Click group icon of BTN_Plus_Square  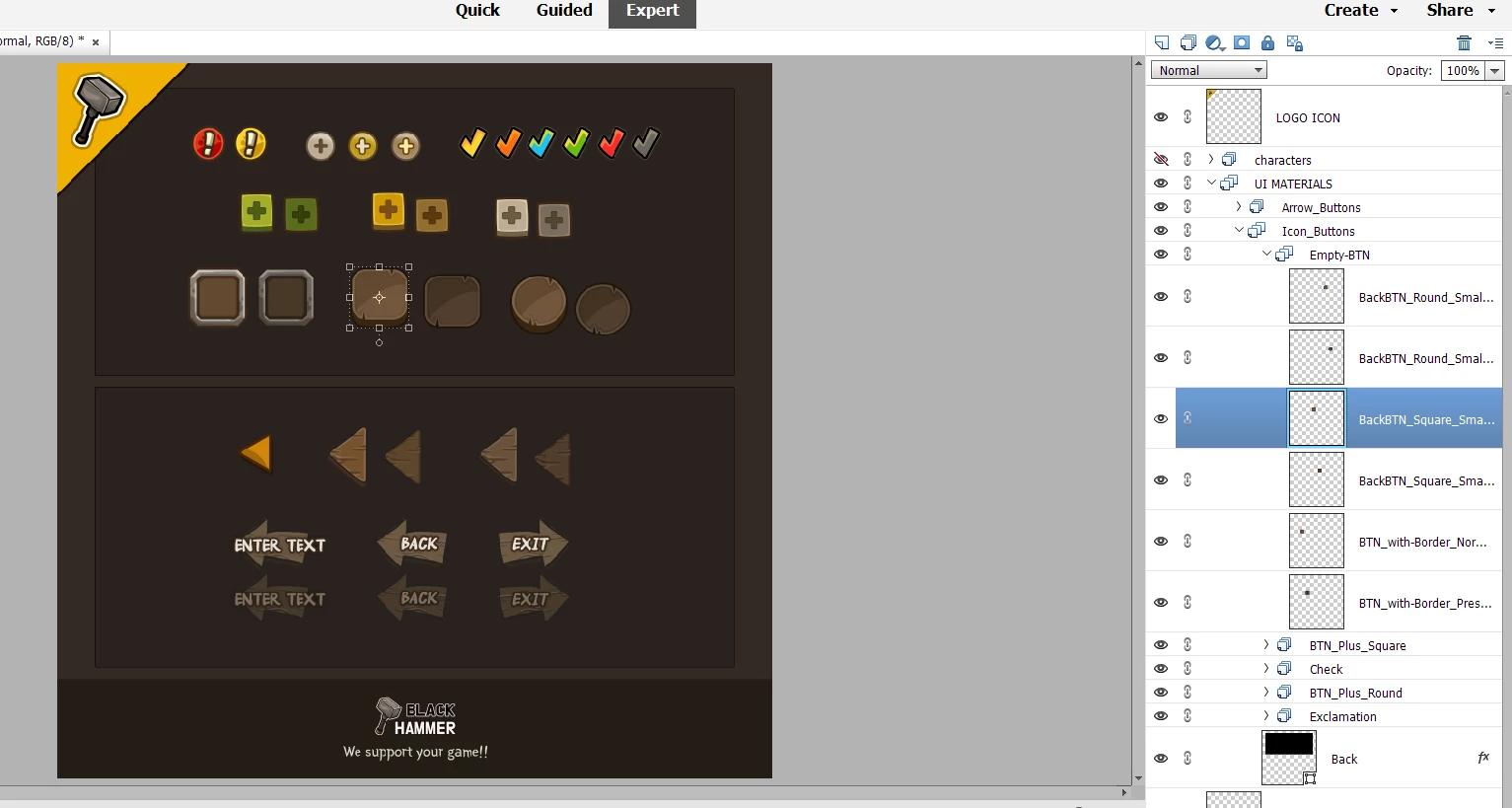[x=1284, y=644]
